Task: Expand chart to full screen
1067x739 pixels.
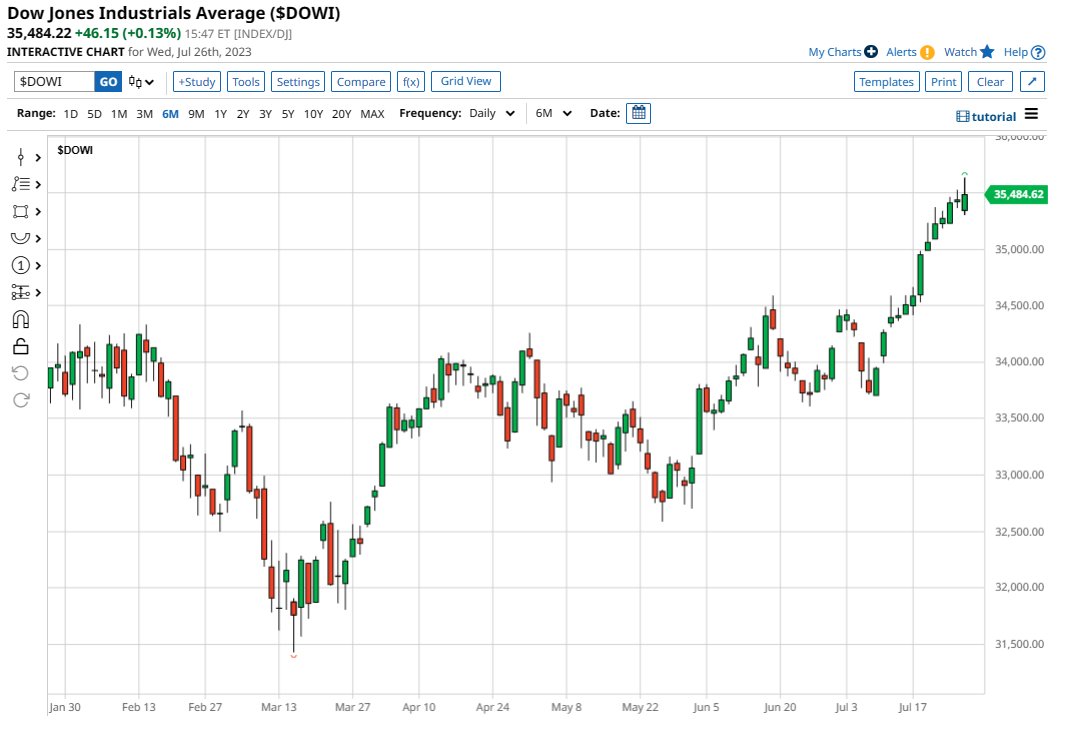Action: coord(1032,82)
